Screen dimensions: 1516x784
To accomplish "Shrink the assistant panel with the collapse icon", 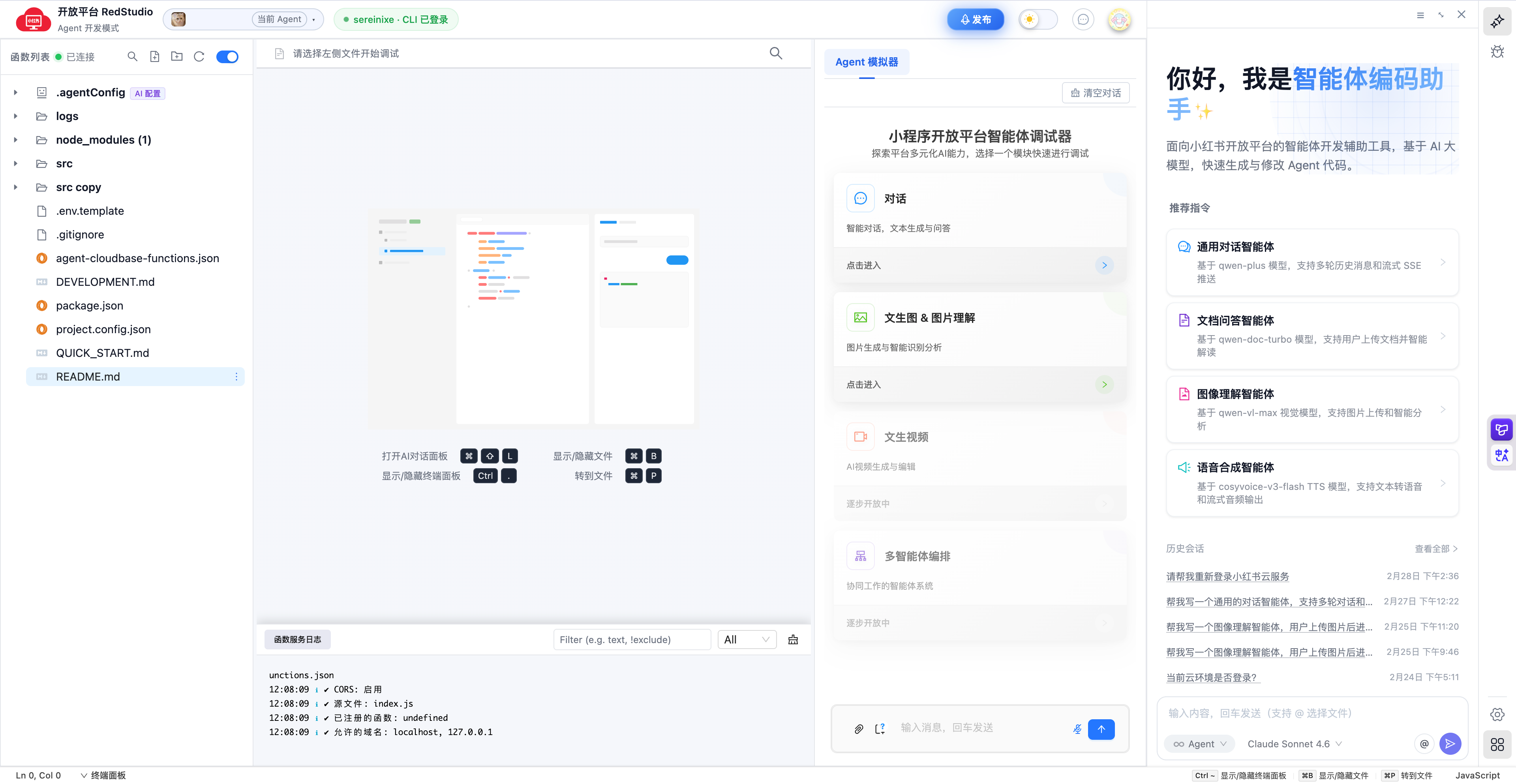I will 1441,15.
